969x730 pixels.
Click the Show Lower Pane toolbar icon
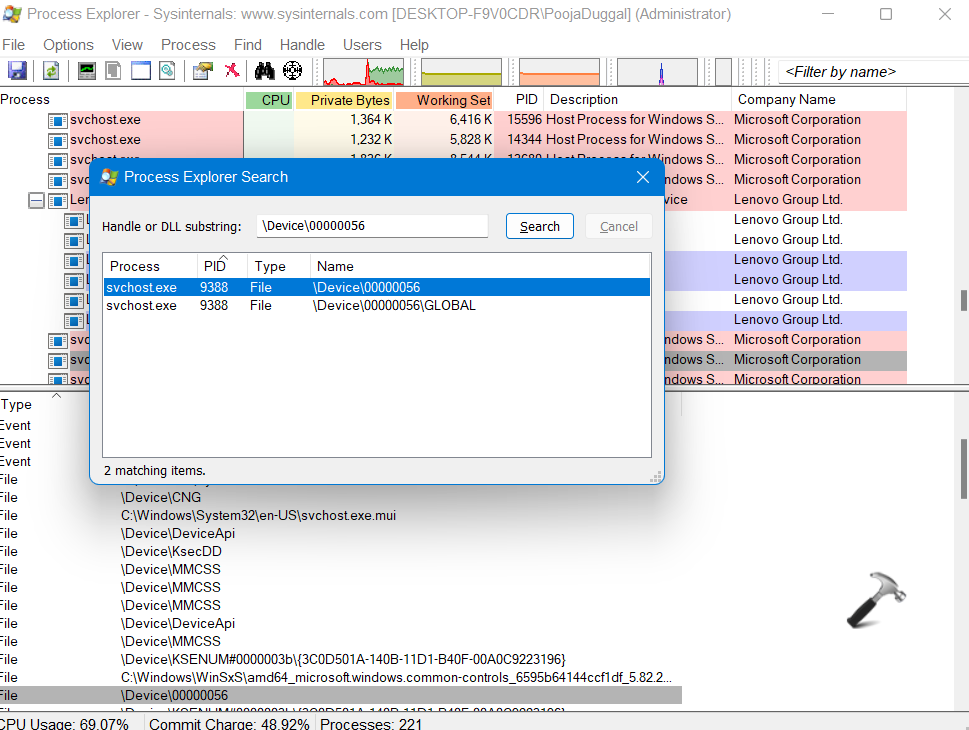[140, 71]
